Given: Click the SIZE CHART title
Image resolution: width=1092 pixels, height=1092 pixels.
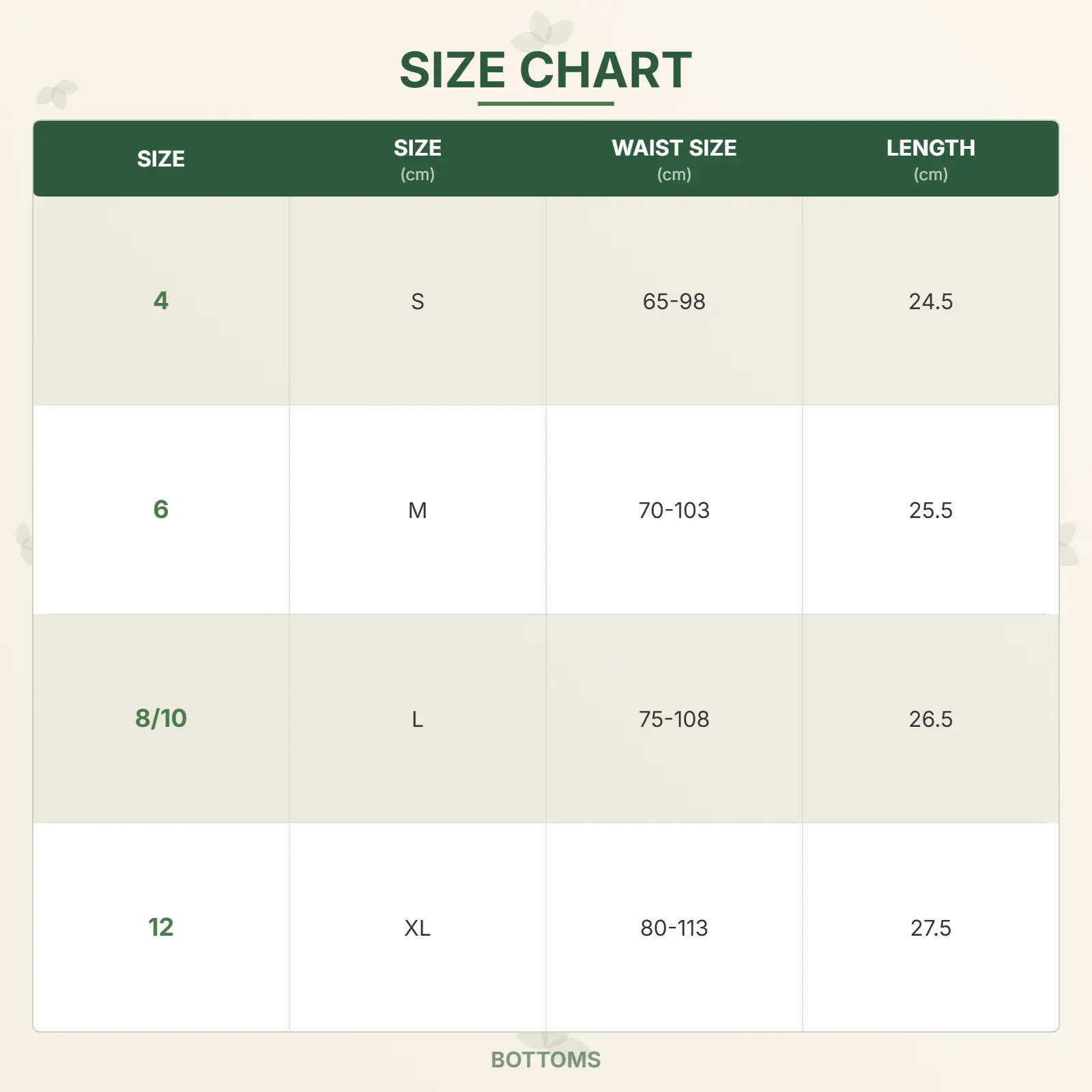Looking at the screenshot, I should (545, 70).
